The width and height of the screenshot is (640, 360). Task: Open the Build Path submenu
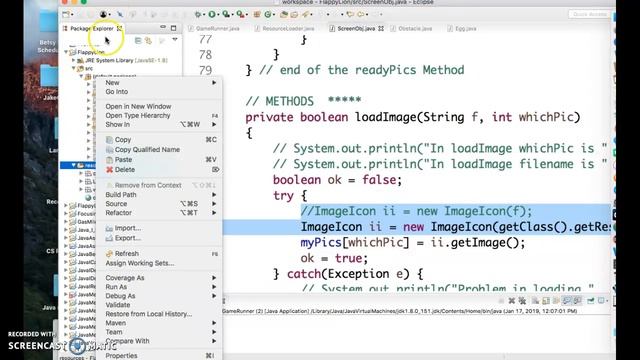[x=160, y=195]
